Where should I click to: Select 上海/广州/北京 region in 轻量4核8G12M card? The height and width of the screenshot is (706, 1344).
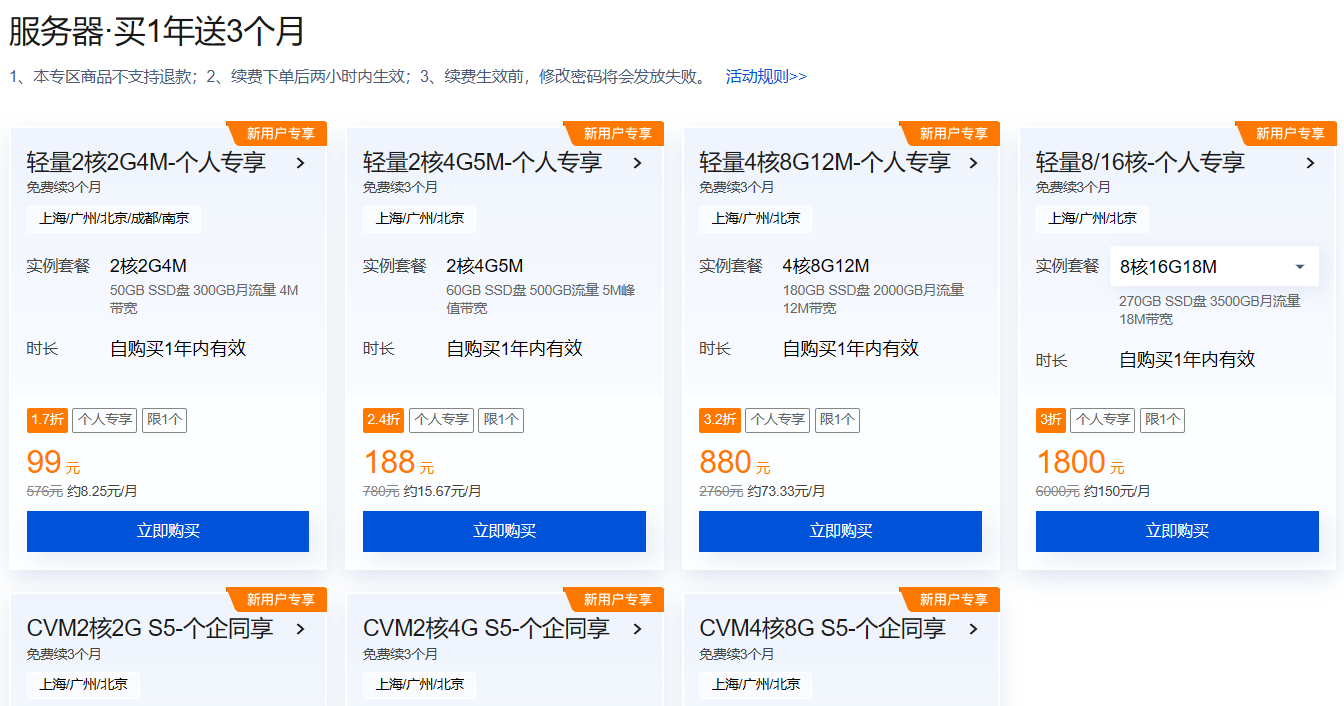[756, 219]
